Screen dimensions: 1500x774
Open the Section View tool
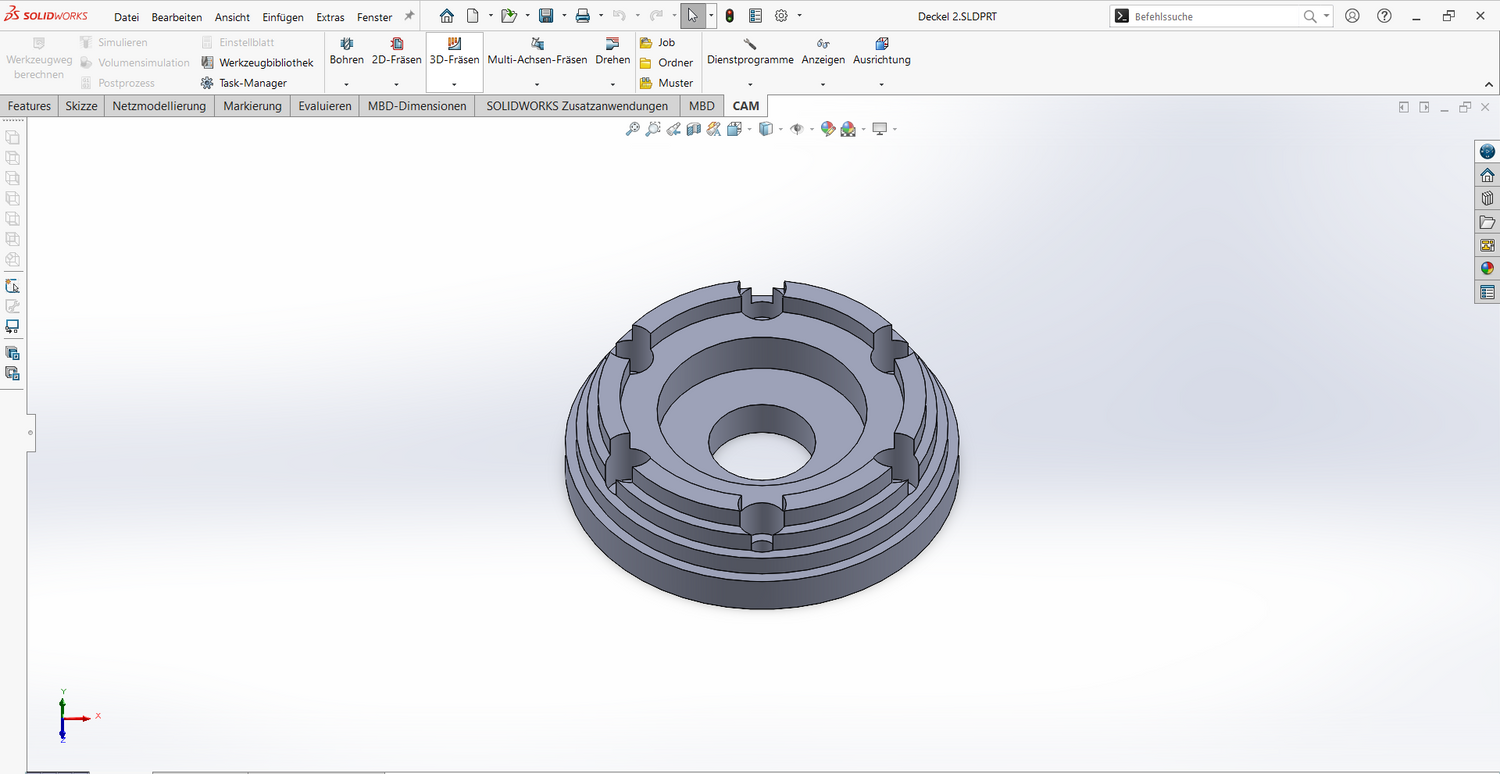693,129
